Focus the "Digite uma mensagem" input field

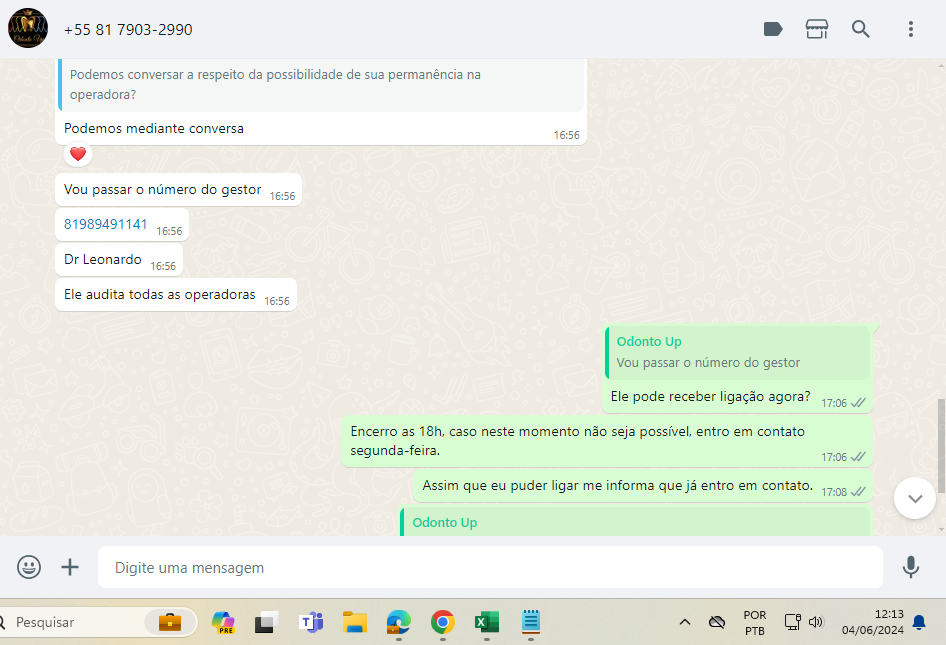[490, 567]
